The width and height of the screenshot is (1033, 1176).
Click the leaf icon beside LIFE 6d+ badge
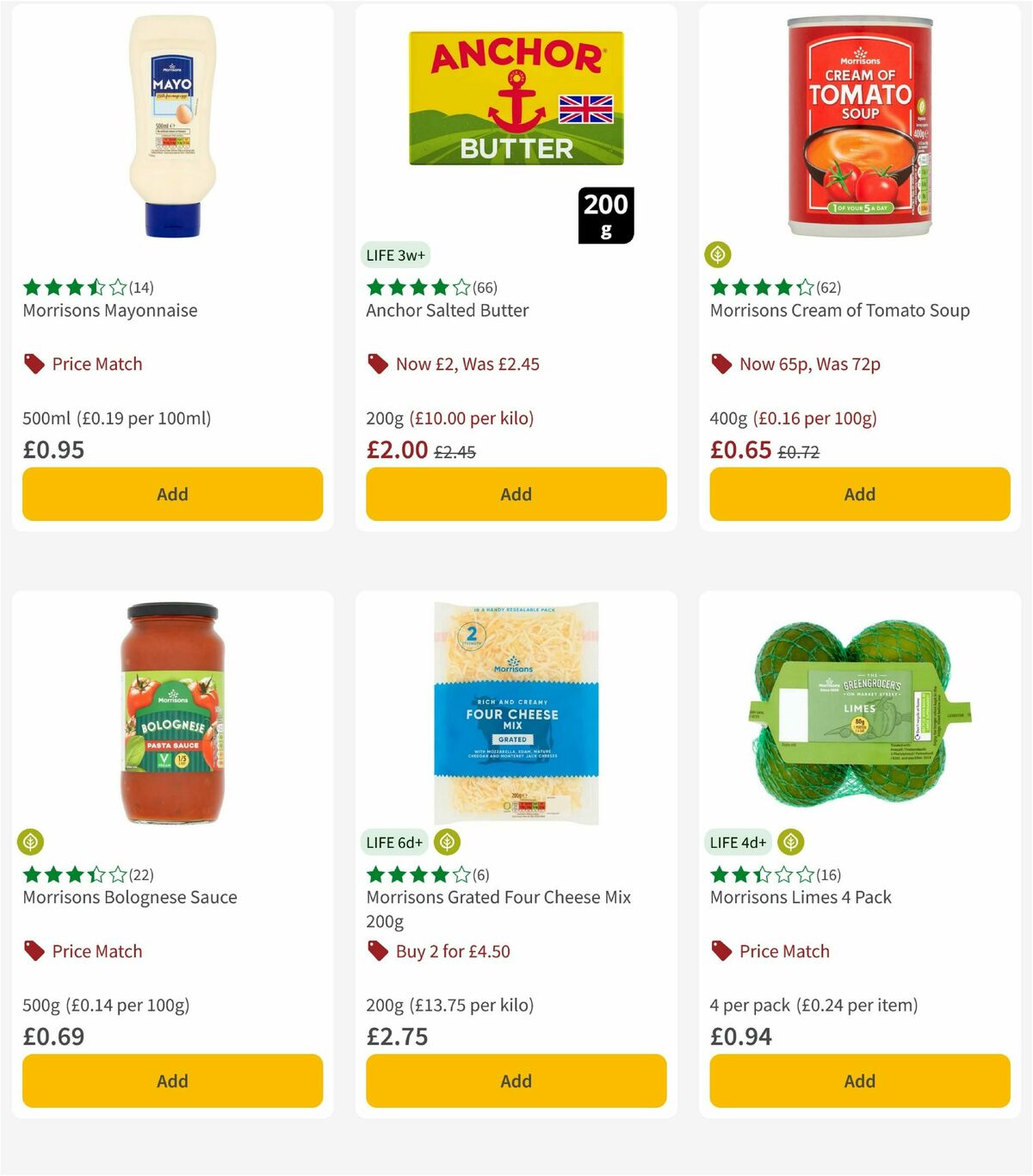coord(446,842)
